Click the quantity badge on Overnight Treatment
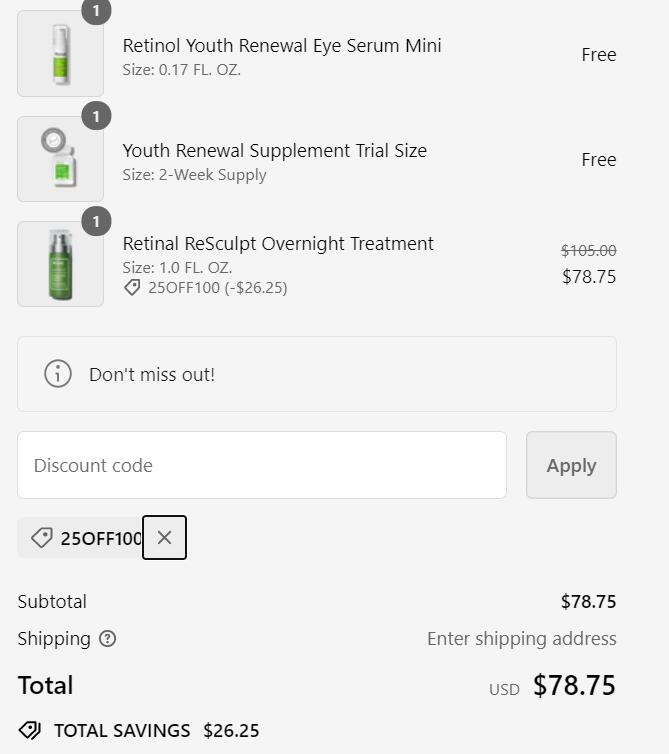 coord(96,221)
